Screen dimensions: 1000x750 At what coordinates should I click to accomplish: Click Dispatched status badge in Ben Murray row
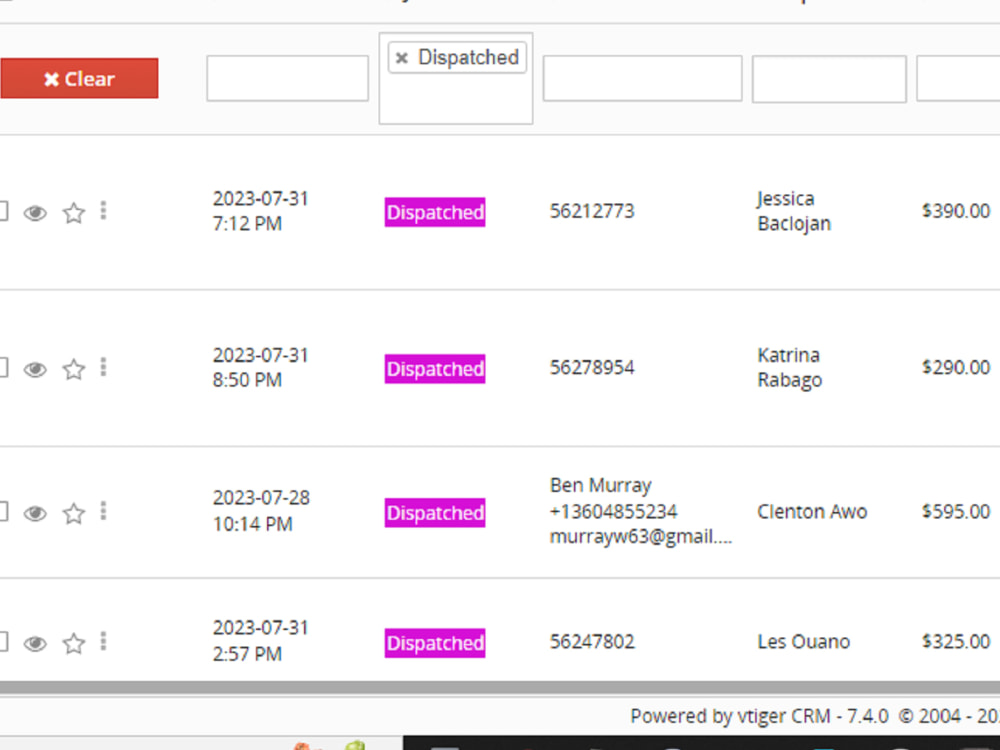(435, 513)
